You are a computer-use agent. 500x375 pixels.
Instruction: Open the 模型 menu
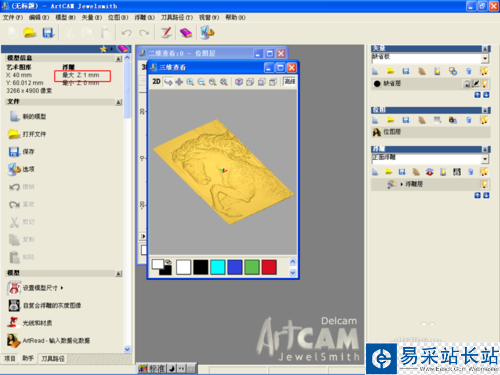click(x=65, y=17)
